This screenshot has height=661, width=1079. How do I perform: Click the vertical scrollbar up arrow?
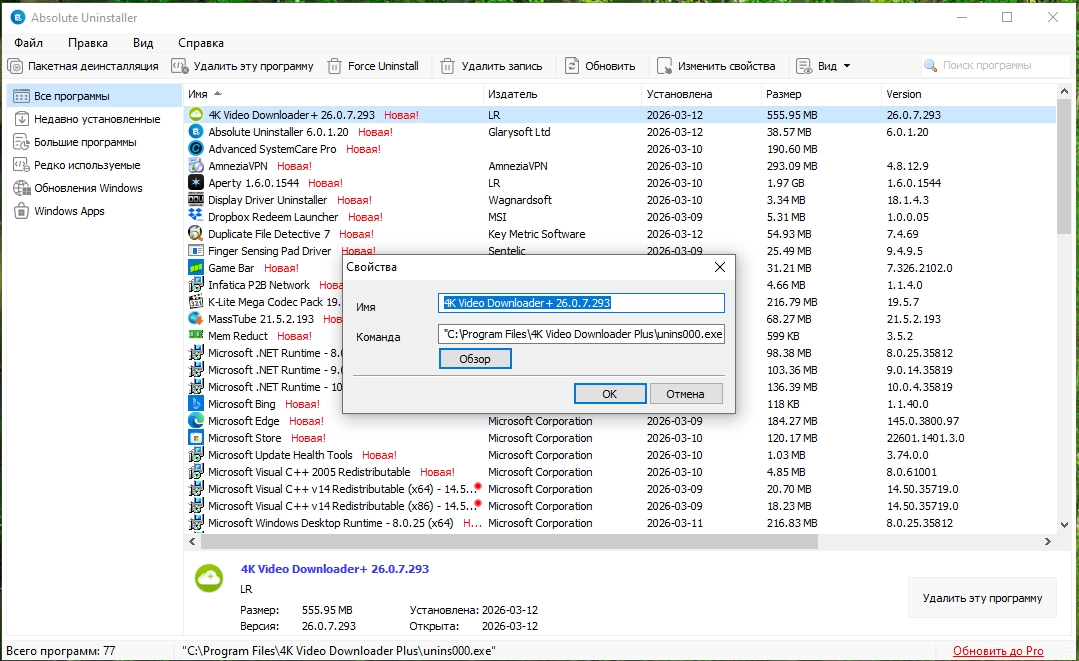point(1064,91)
